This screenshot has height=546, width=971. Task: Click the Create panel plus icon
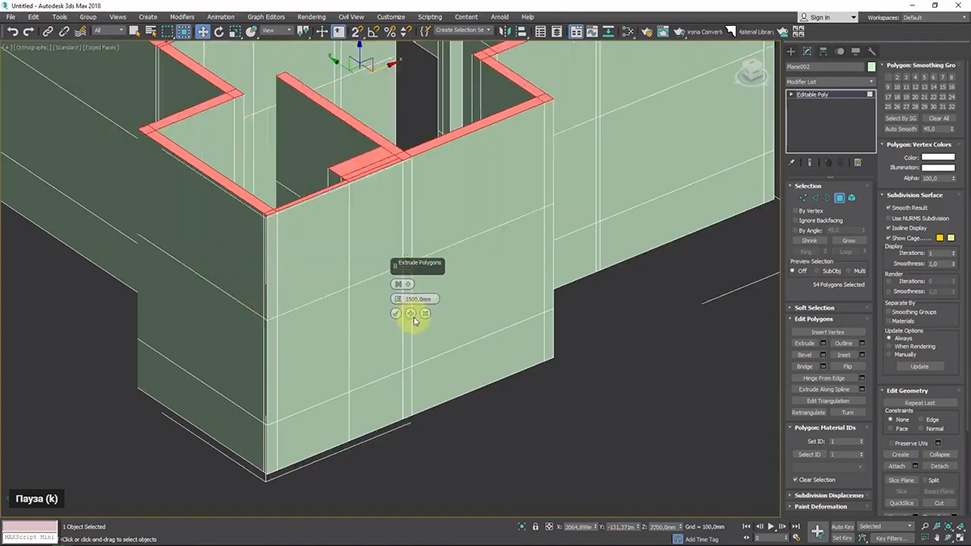[x=791, y=51]
